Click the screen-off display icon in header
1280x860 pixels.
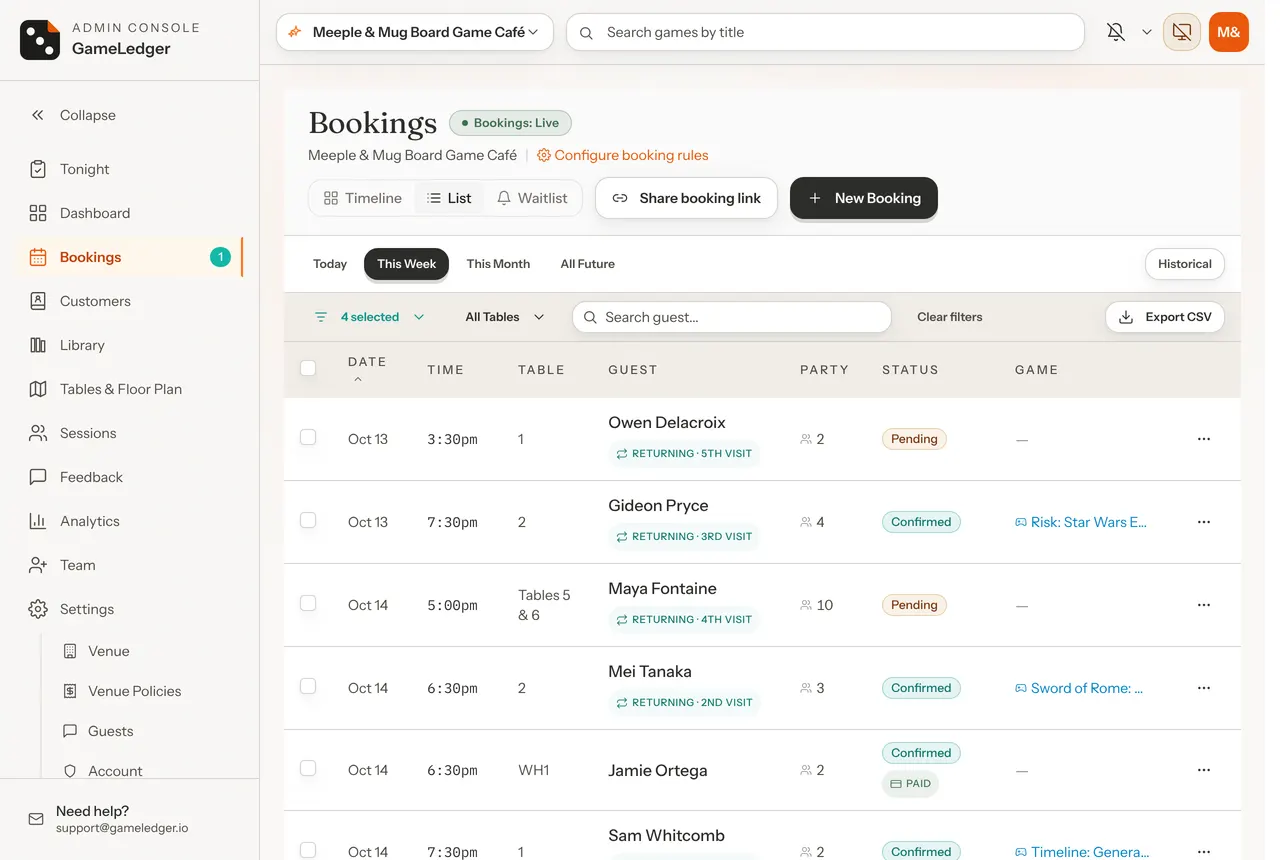1182,32
